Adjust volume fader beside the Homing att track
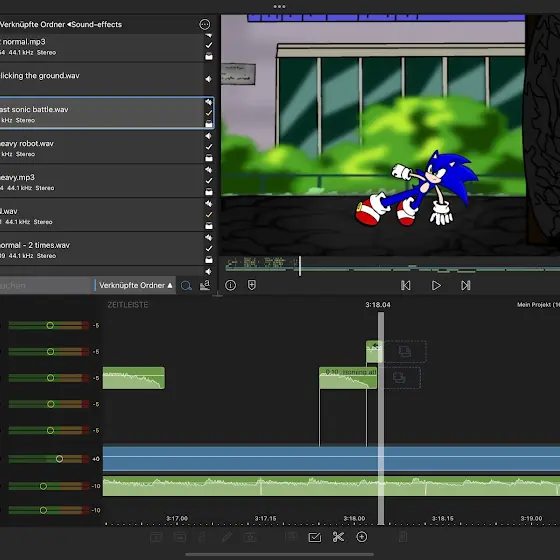 (x=50, y=378)
